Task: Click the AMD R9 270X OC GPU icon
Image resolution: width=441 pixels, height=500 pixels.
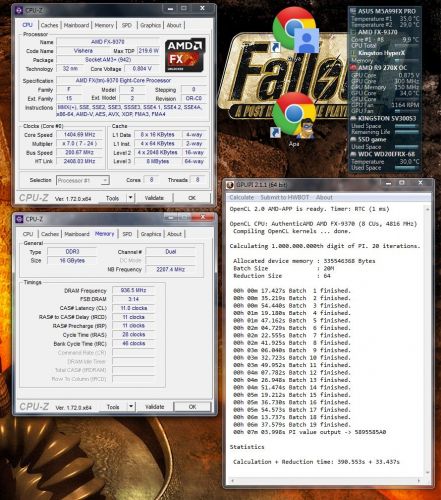Action: (x=353, y=68)
